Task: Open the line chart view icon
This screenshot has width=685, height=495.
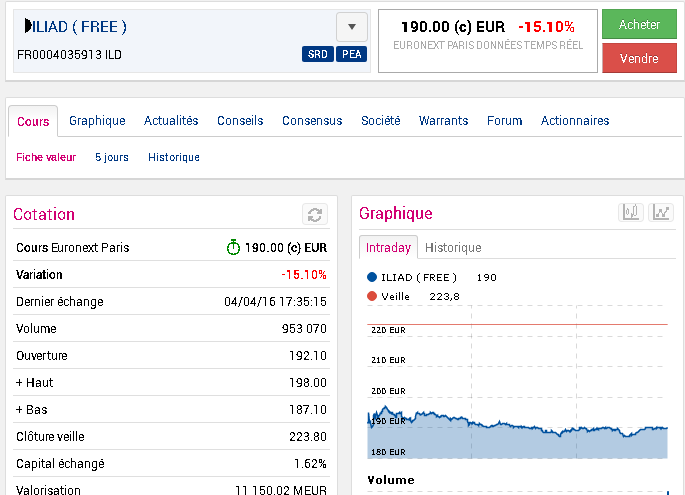Action: (x=661, y=212)
